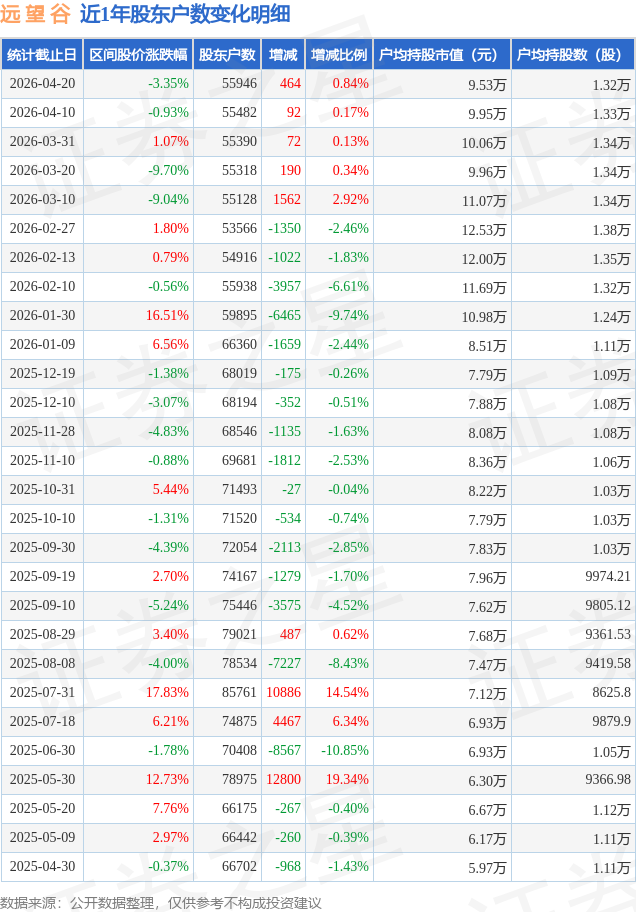636x912 pixels.
Task: Select the 2025-07-31 date cell
Action: (x=41, y=692)
